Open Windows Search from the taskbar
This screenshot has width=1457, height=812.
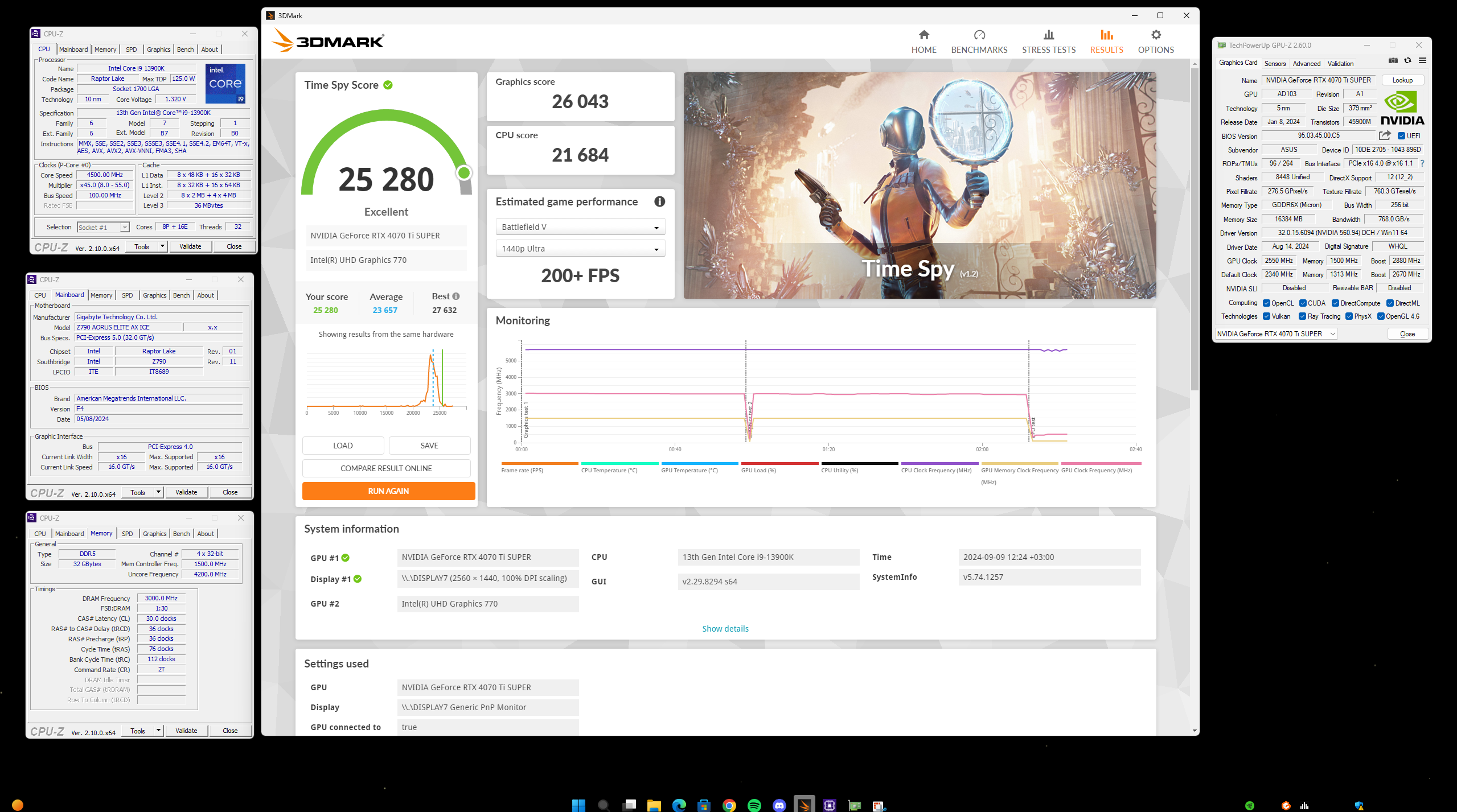[x=604, y=805]
